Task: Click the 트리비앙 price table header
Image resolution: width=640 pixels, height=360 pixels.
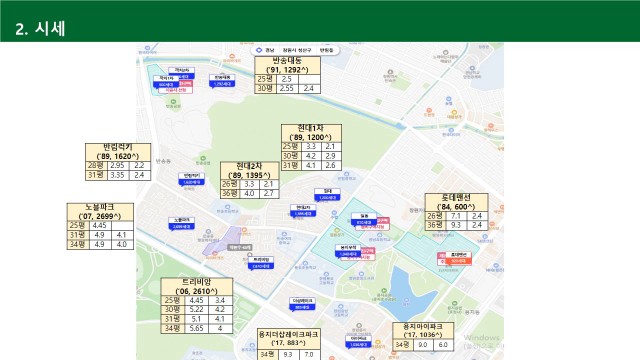Action: (197, 287)
